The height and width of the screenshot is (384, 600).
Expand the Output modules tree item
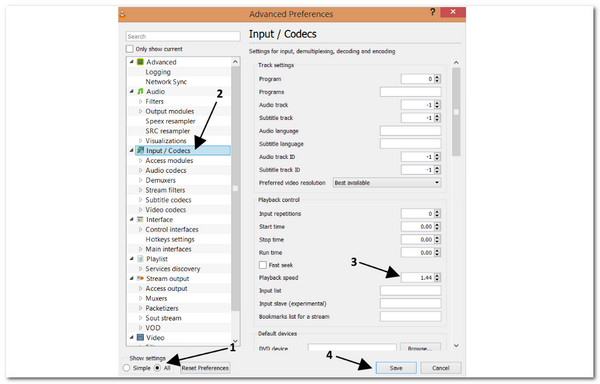click(140, 111)
